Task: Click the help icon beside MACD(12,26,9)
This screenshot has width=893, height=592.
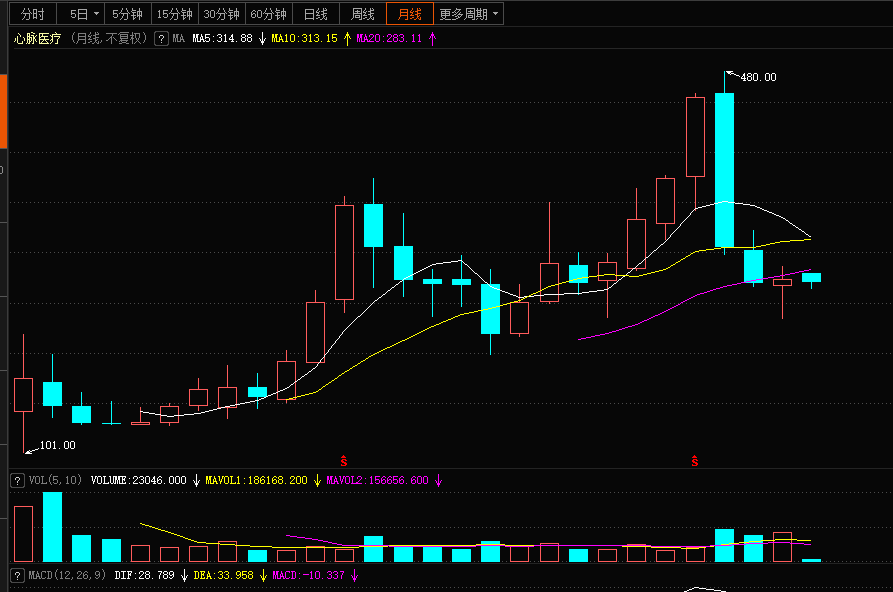Action: coord(16,576)
